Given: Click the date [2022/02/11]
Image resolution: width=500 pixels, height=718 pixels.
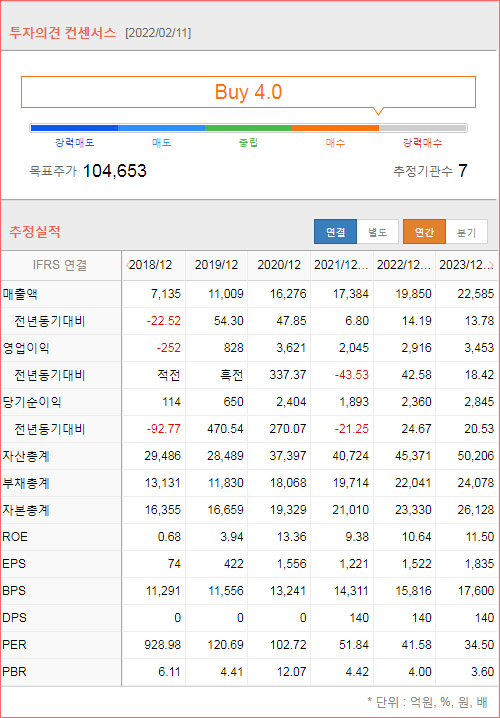Looking at the screenshot, I should click(158, 33).
